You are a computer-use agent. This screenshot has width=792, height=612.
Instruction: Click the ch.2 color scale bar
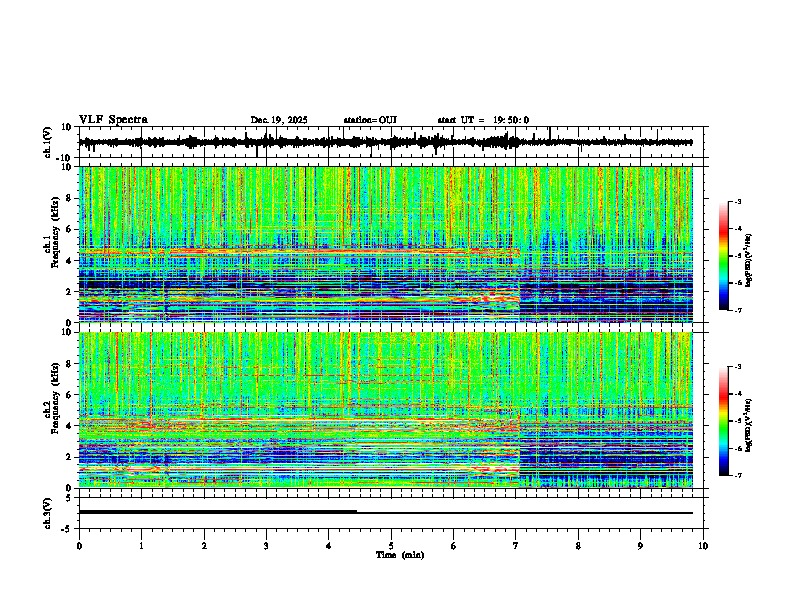pos(724,421)
